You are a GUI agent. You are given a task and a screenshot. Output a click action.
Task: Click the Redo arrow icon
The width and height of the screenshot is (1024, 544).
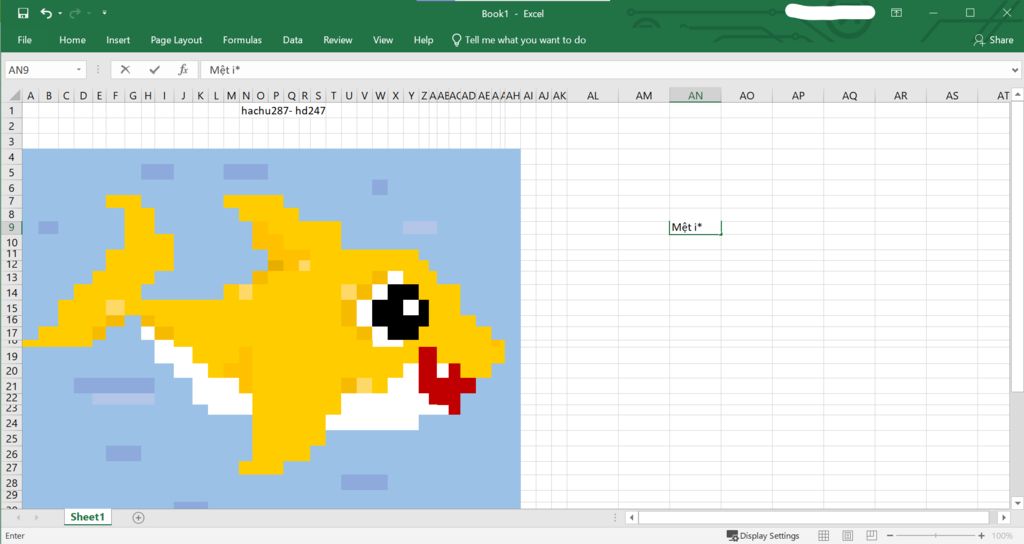pos(75,13)
